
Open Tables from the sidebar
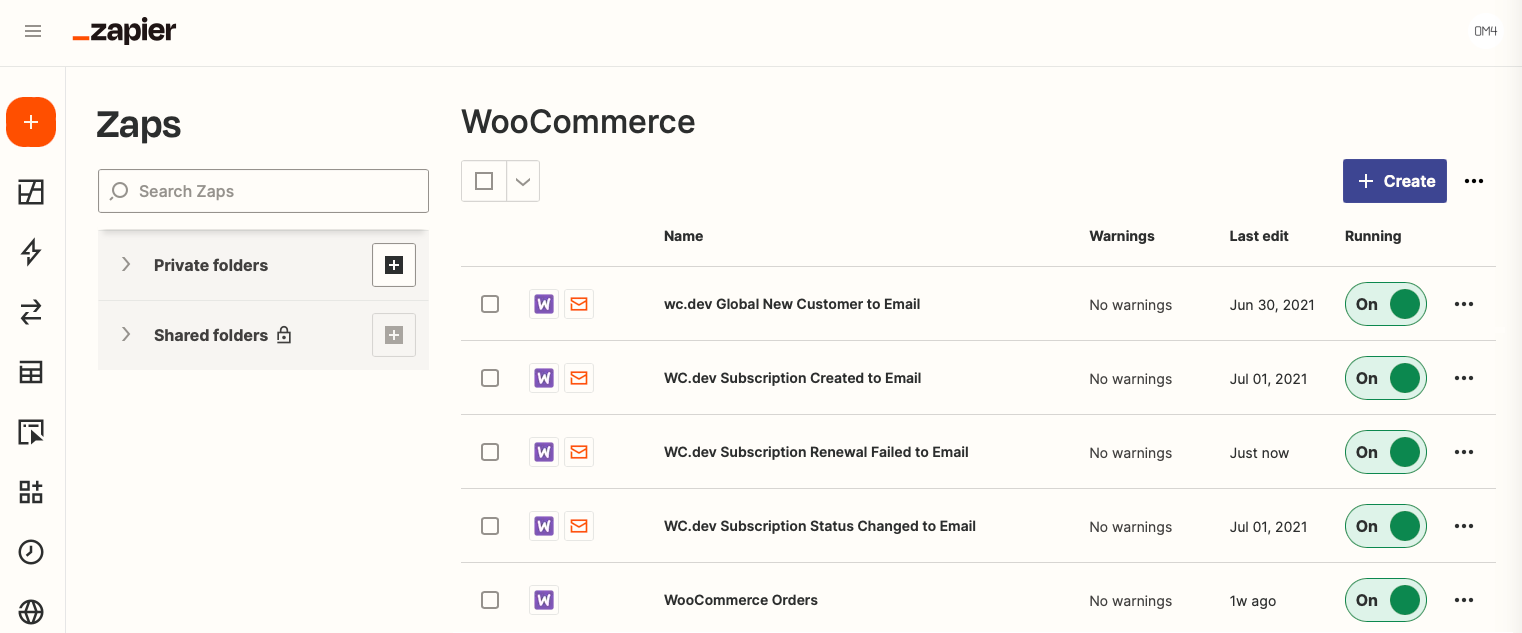pos(31,372)
